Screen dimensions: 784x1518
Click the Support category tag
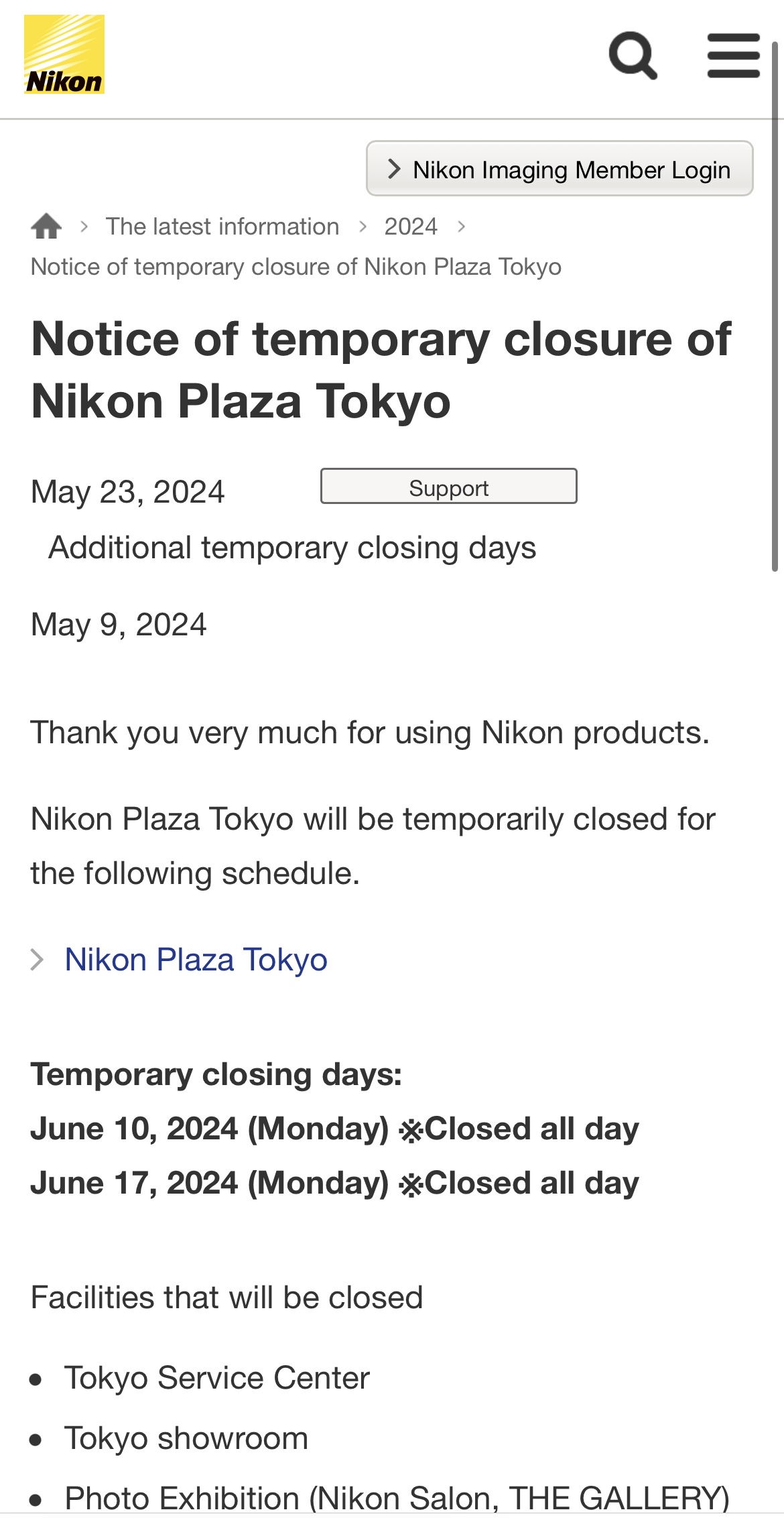[x=448, y=487]
